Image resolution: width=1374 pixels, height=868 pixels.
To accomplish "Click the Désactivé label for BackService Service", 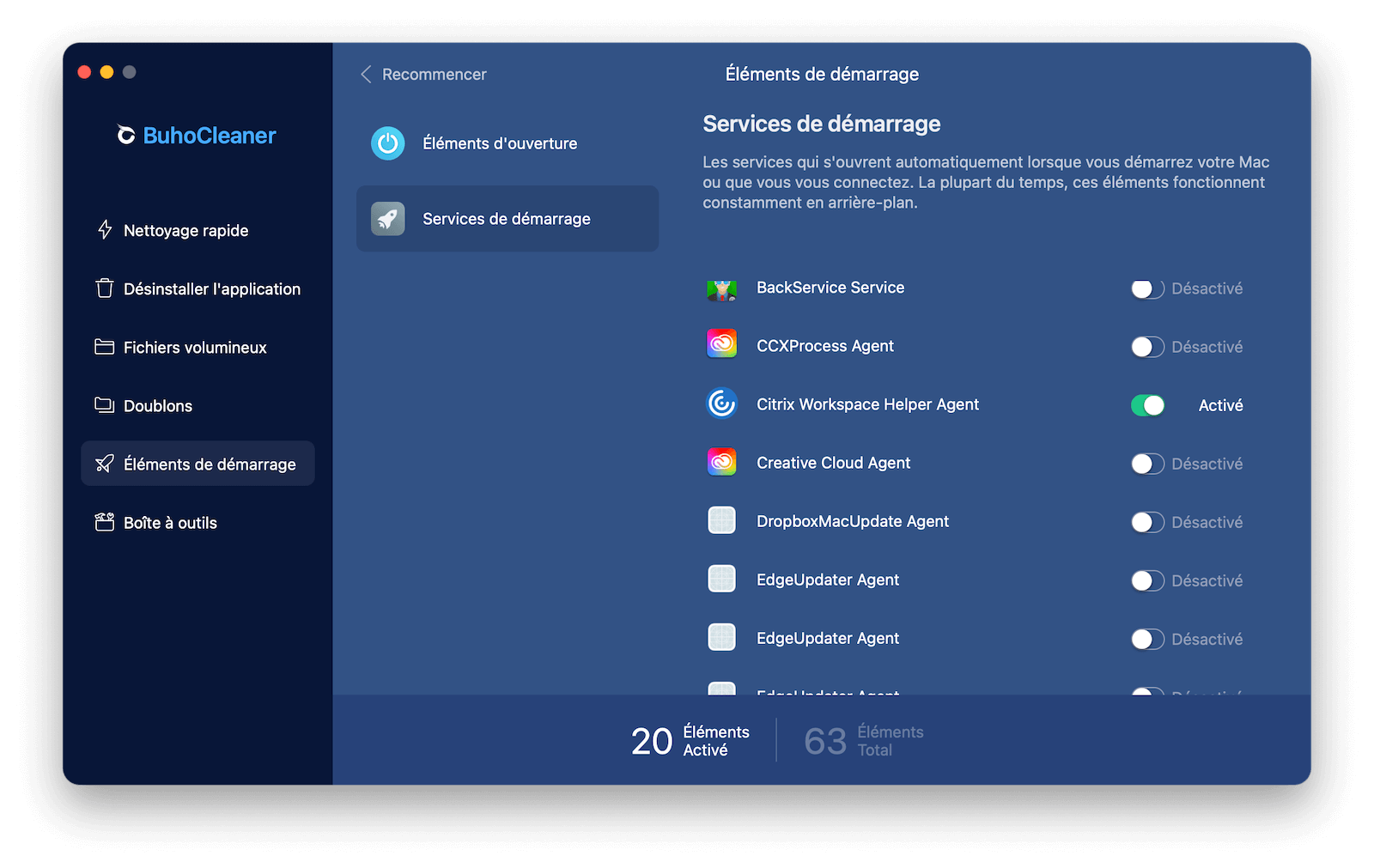I will tap(1207, 288).
